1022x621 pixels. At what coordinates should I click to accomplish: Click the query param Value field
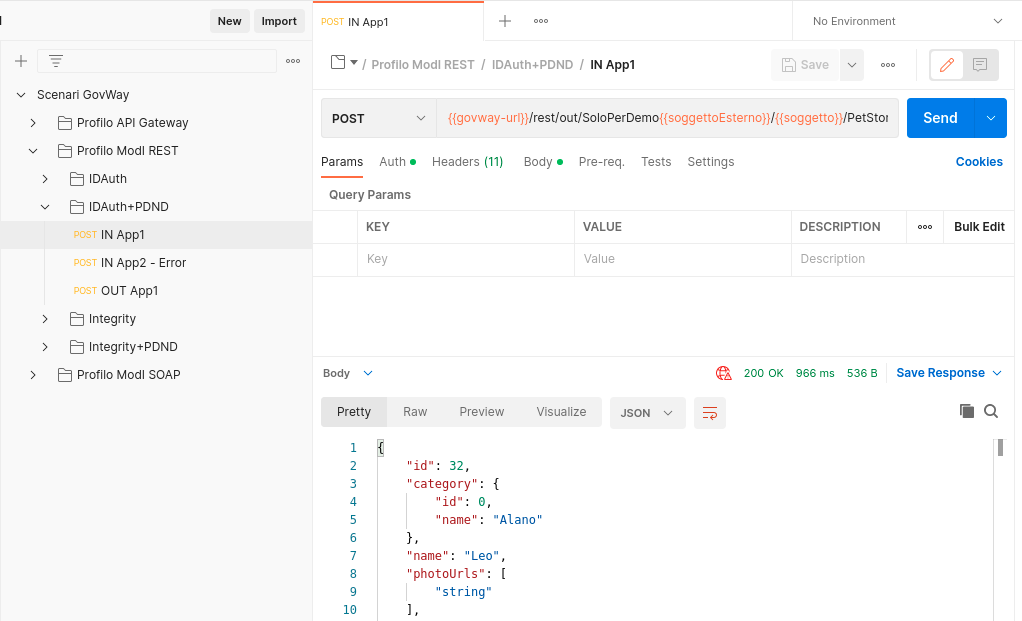[682, 259]
